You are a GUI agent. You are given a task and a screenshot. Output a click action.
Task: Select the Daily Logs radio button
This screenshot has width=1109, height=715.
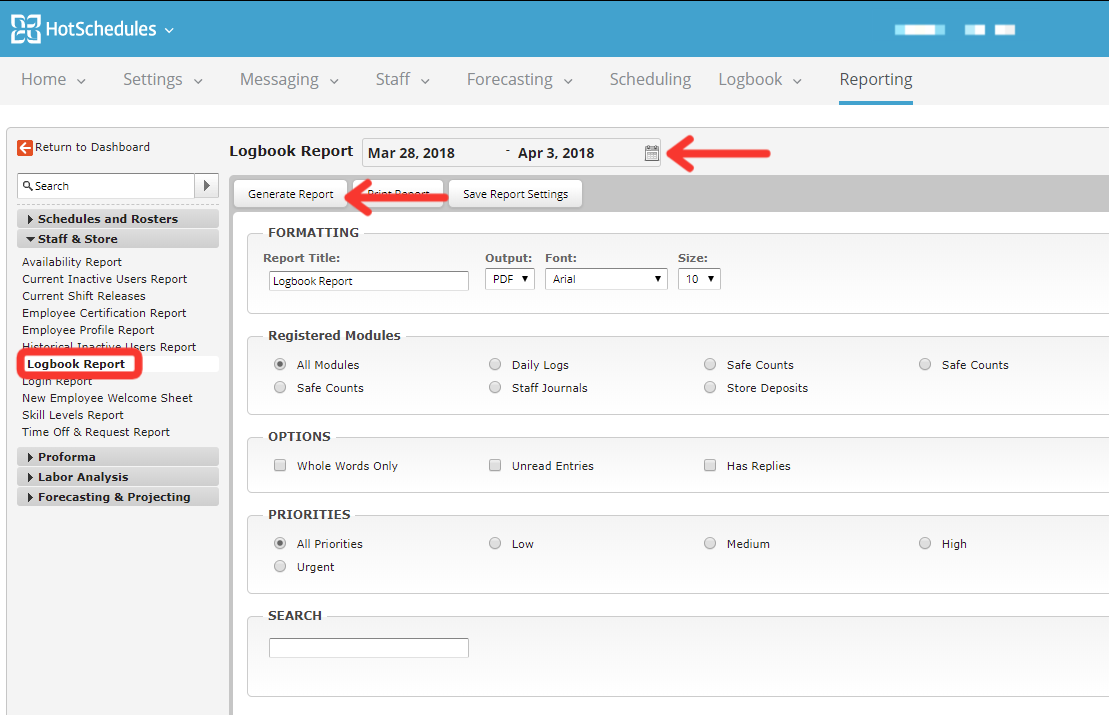pyautogui.click(x=495, y=364)
